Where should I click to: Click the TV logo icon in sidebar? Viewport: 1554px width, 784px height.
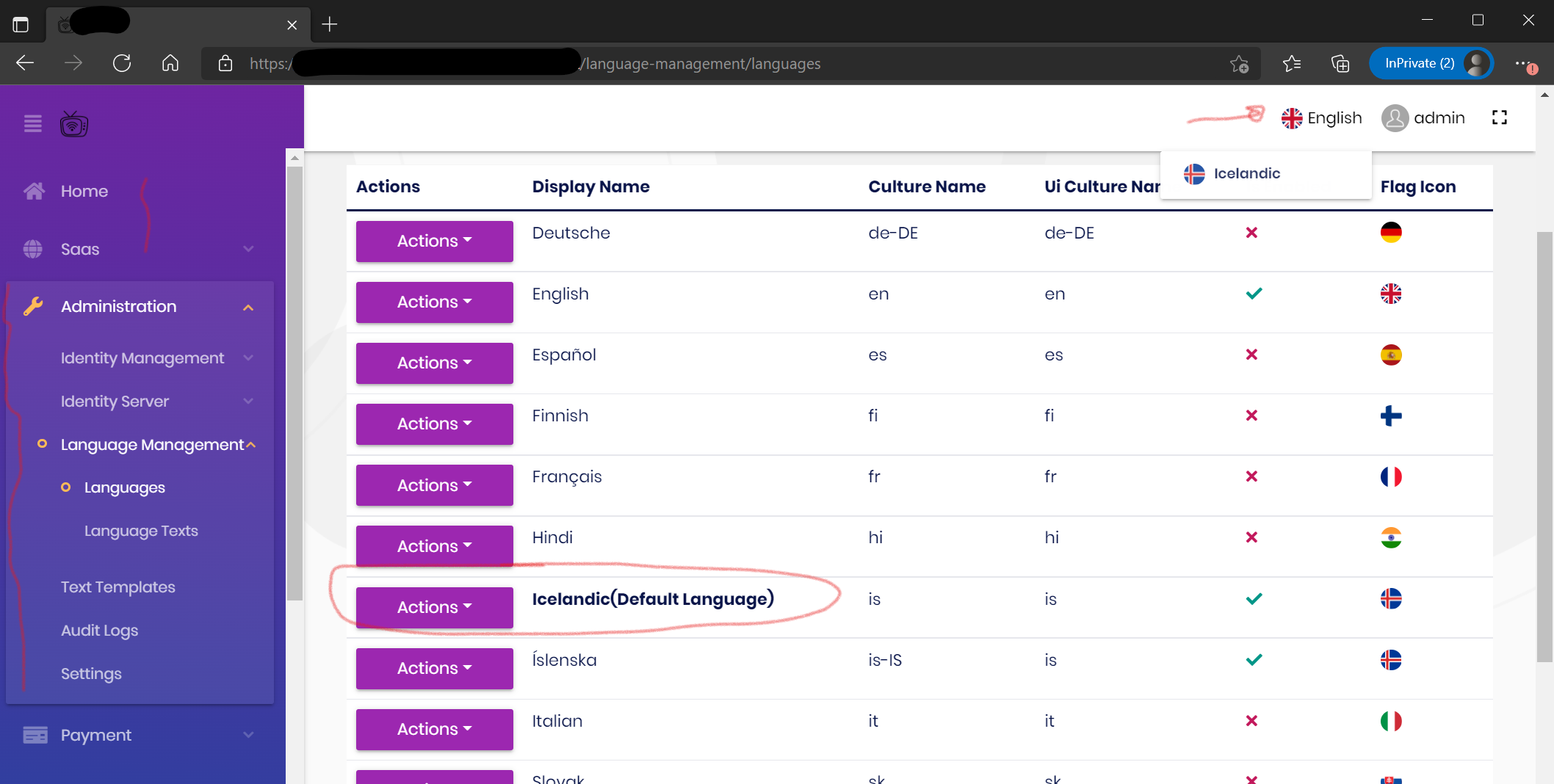tap(74, 124)
